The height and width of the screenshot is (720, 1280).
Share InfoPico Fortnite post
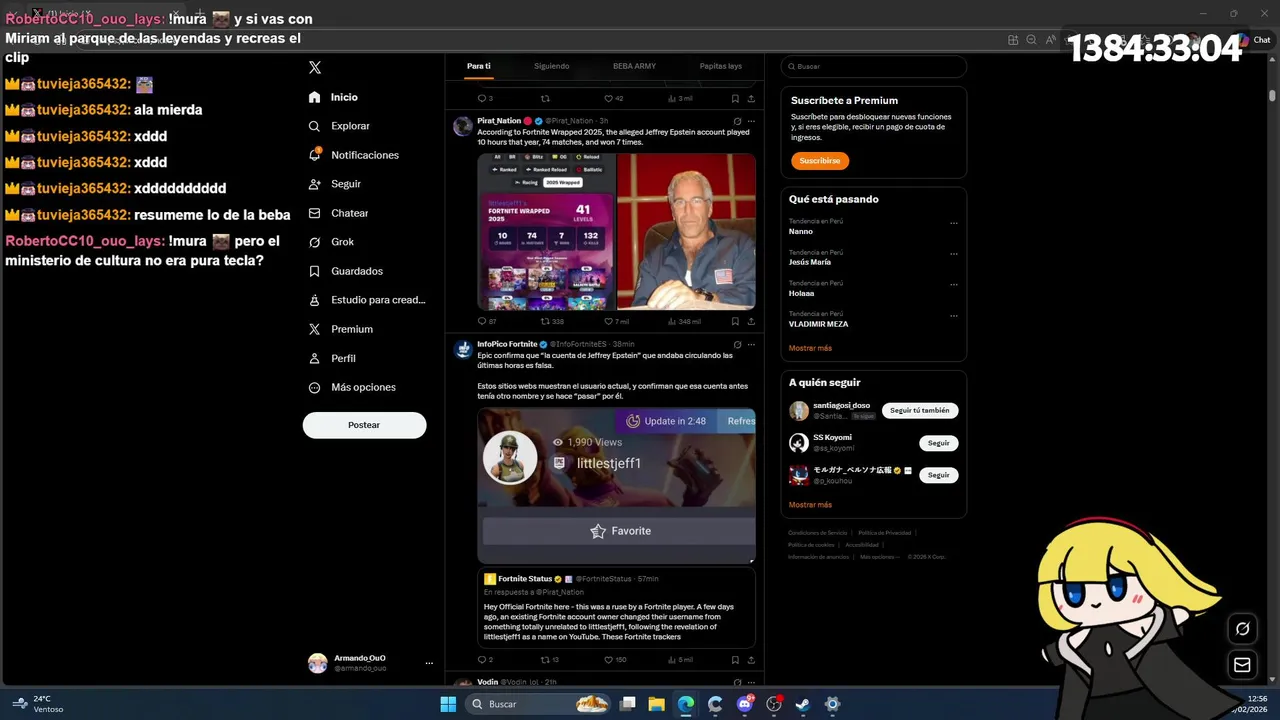coord(751,659)
